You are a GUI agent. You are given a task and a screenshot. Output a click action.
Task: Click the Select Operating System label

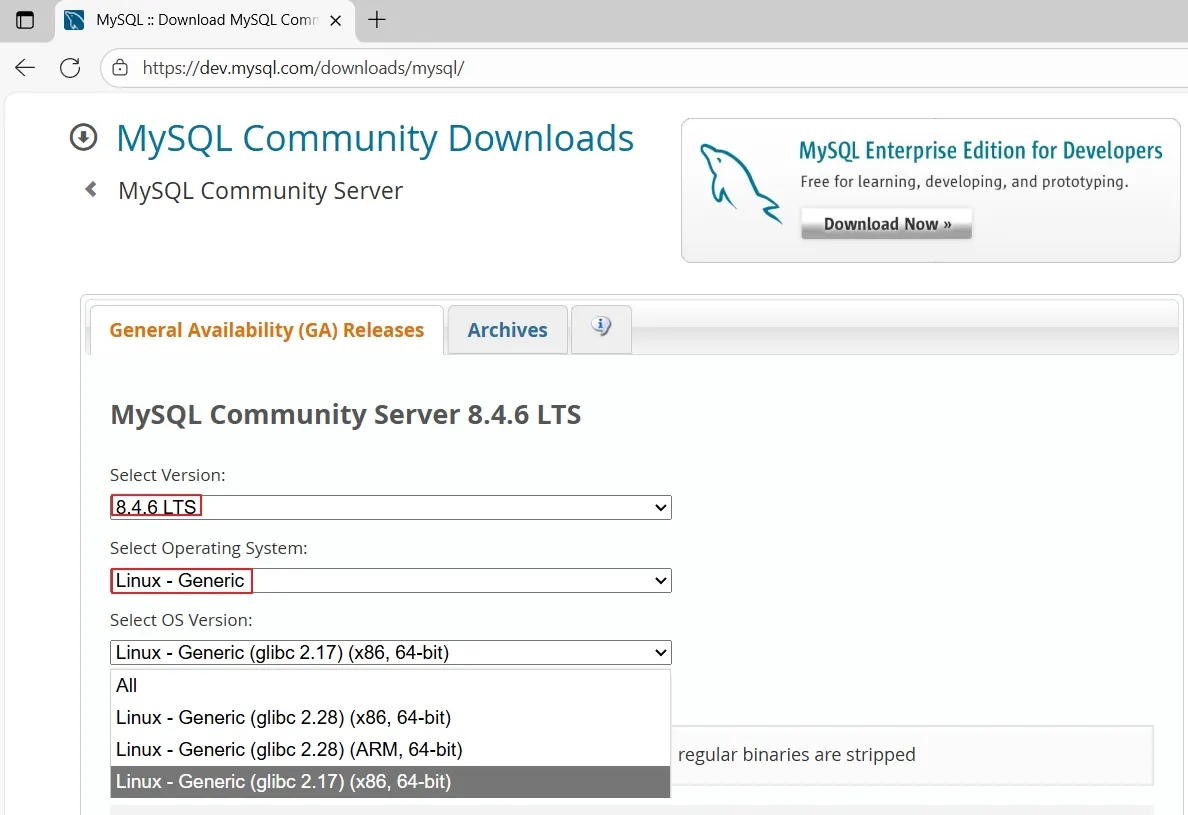pos(208,548)
